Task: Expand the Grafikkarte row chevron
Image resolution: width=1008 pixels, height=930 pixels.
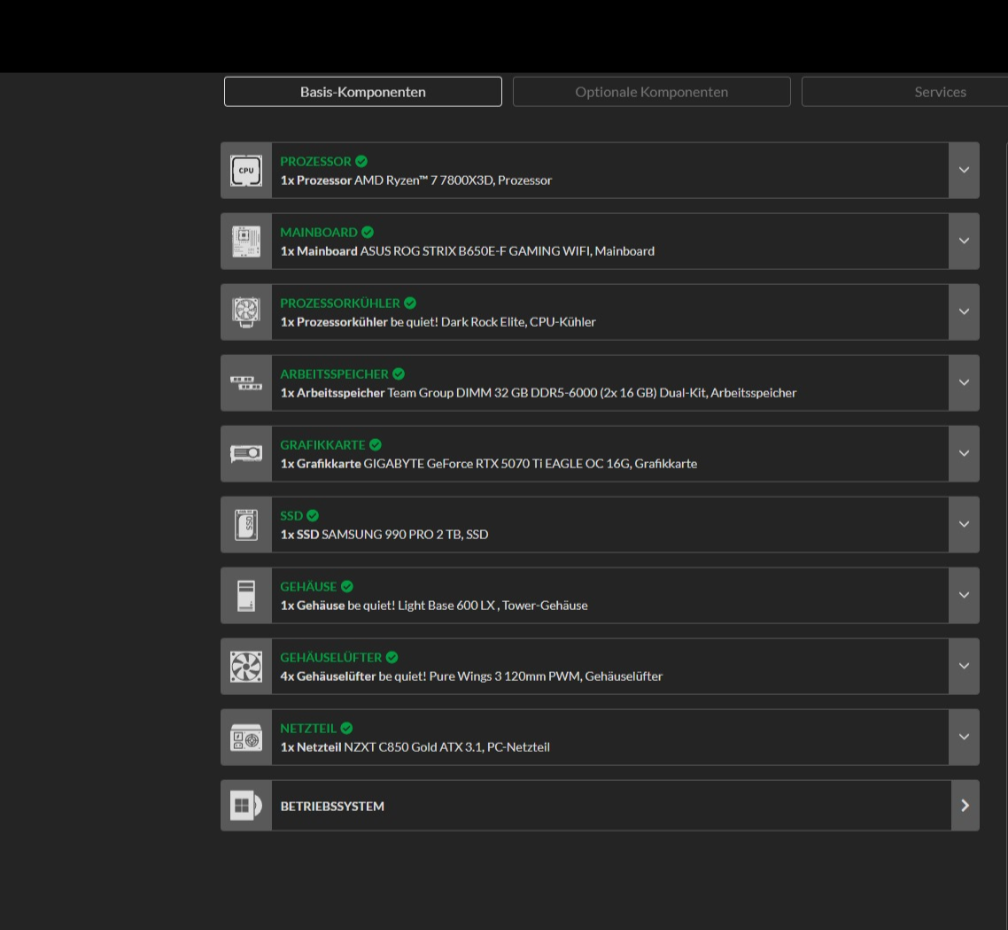Action: point(964,453)
